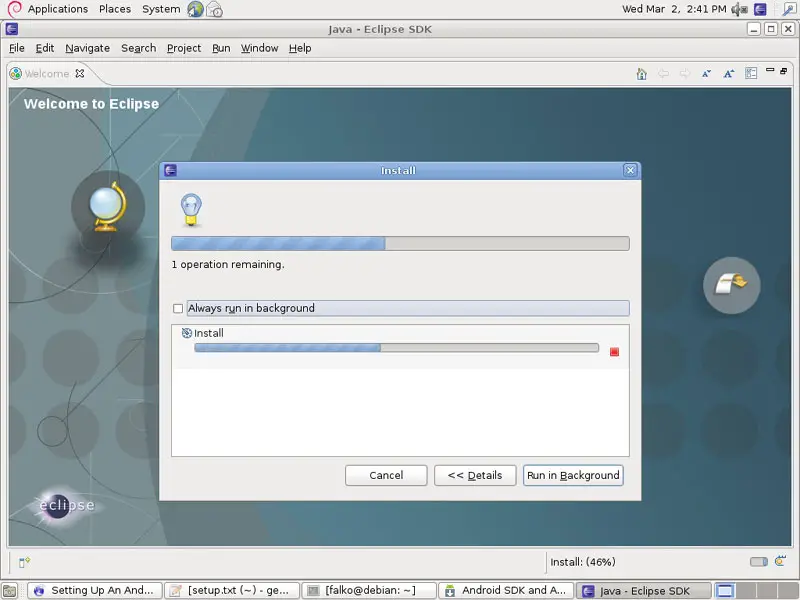Select the Welcome tab
The height and width of the screenshot is (600, 800).
click(46, 73)
